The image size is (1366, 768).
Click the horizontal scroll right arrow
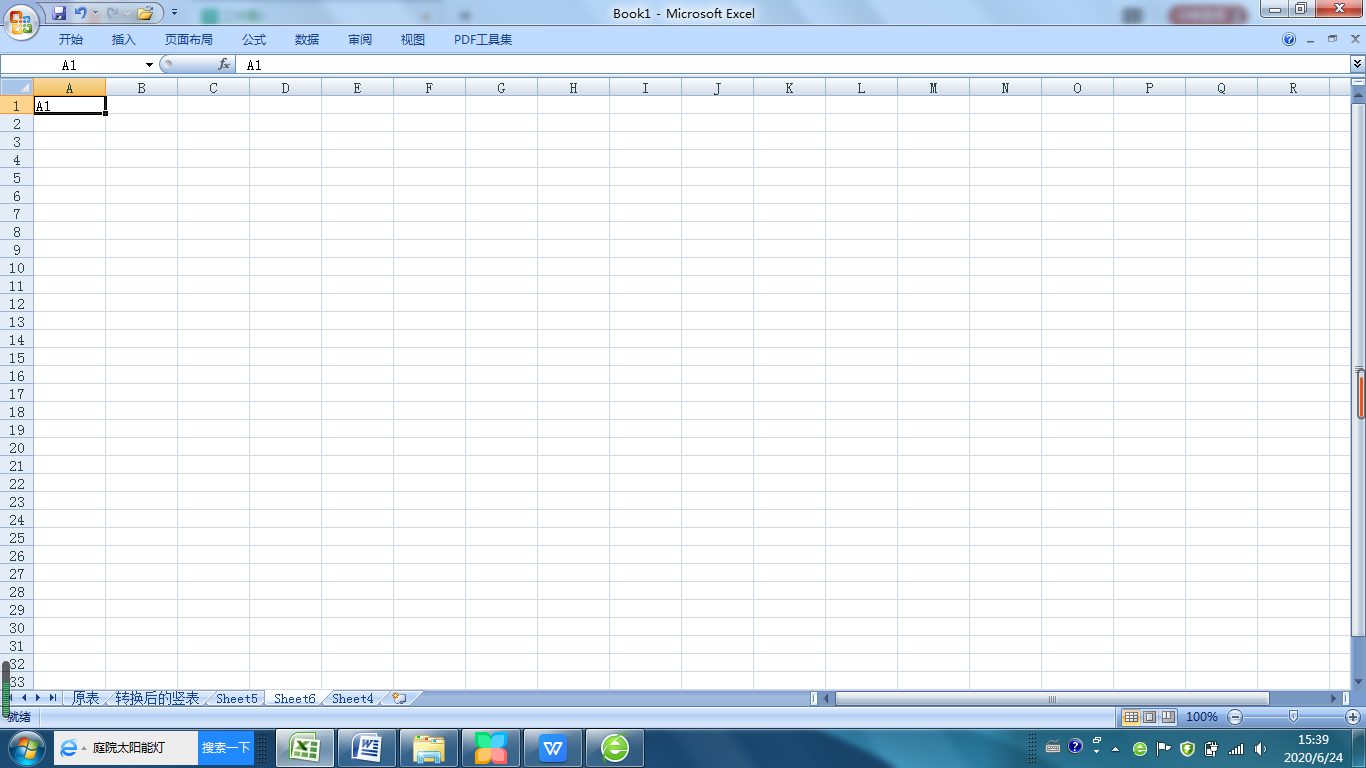click(x=1333, y=698)
